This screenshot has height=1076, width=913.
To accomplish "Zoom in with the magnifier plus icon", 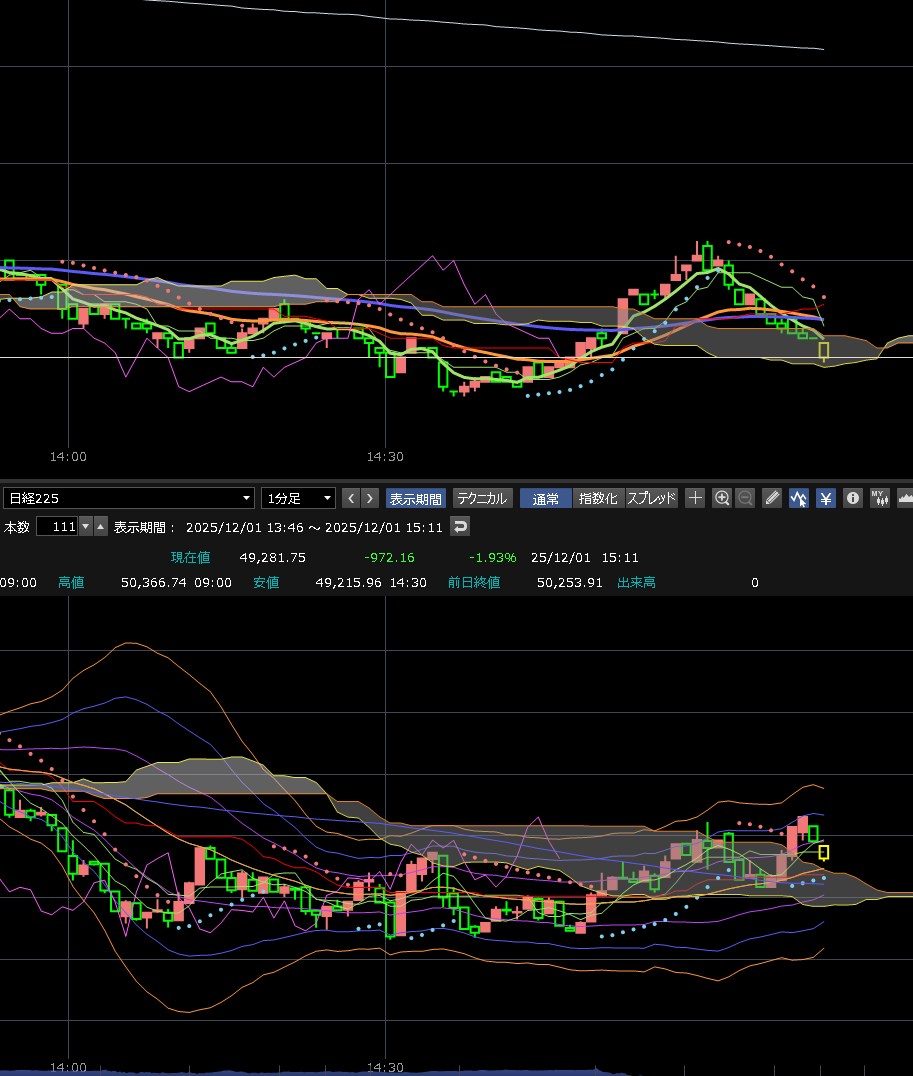I will (722, 498).
